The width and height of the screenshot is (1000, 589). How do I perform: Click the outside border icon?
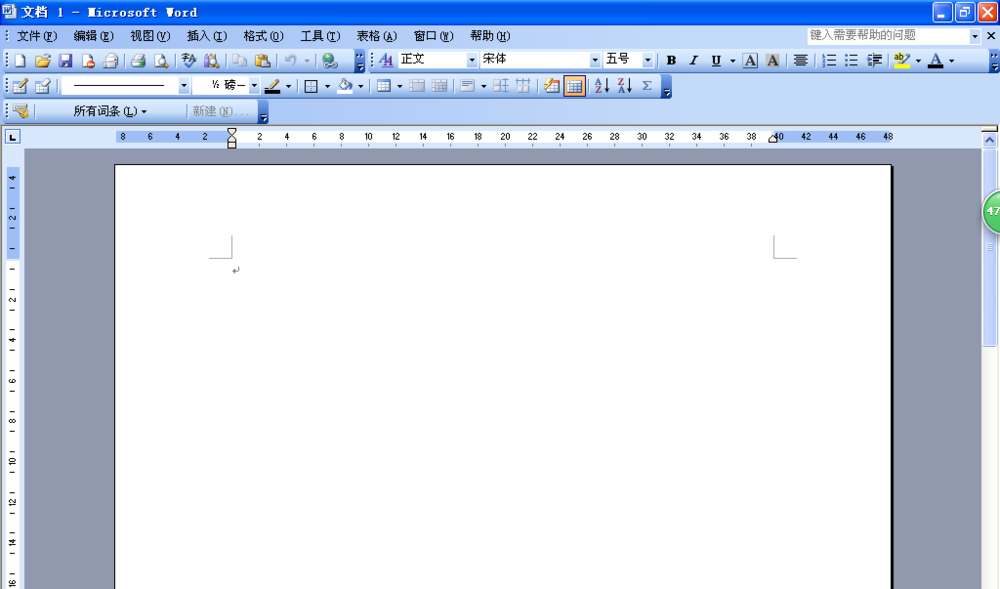point(311,86)
